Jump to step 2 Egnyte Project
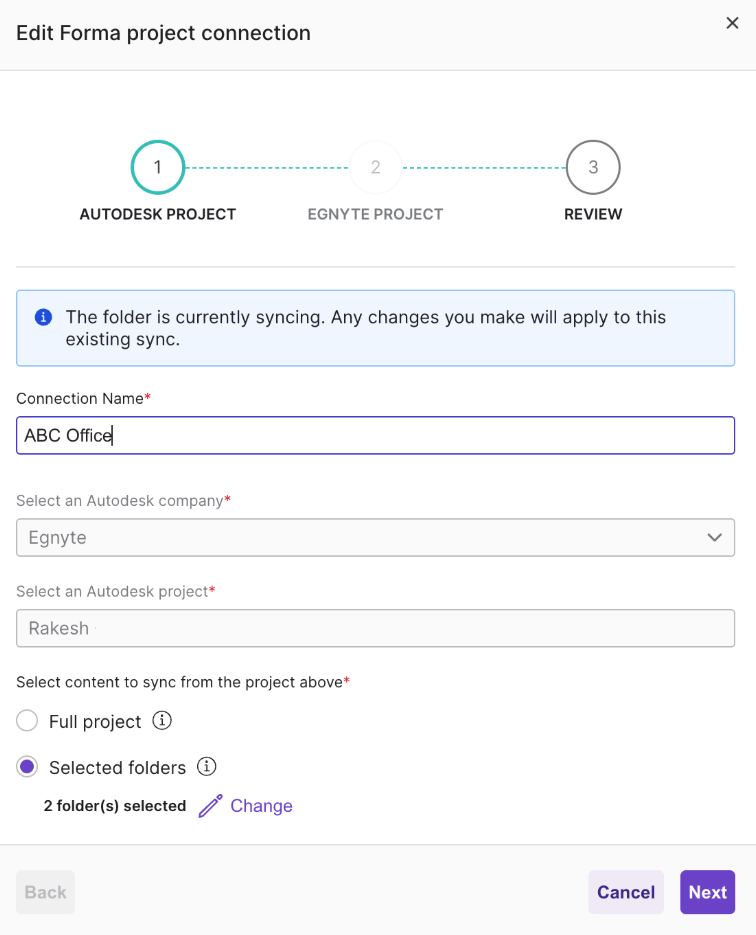 (x=375, y=168)
